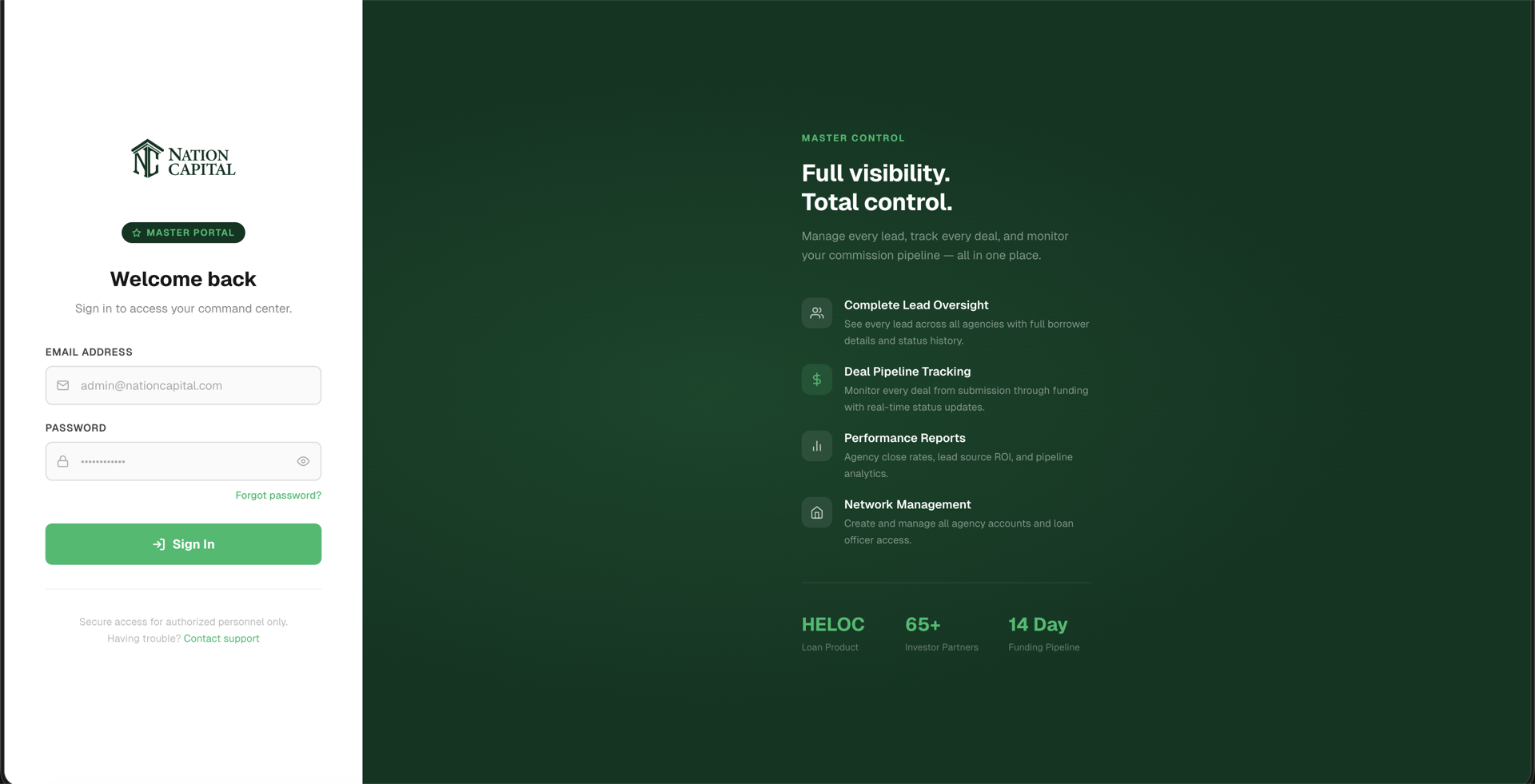Click the bar chart icon for Performance Reports
The height and width of the screenshot is (784, 1535).
coord(816,446)
